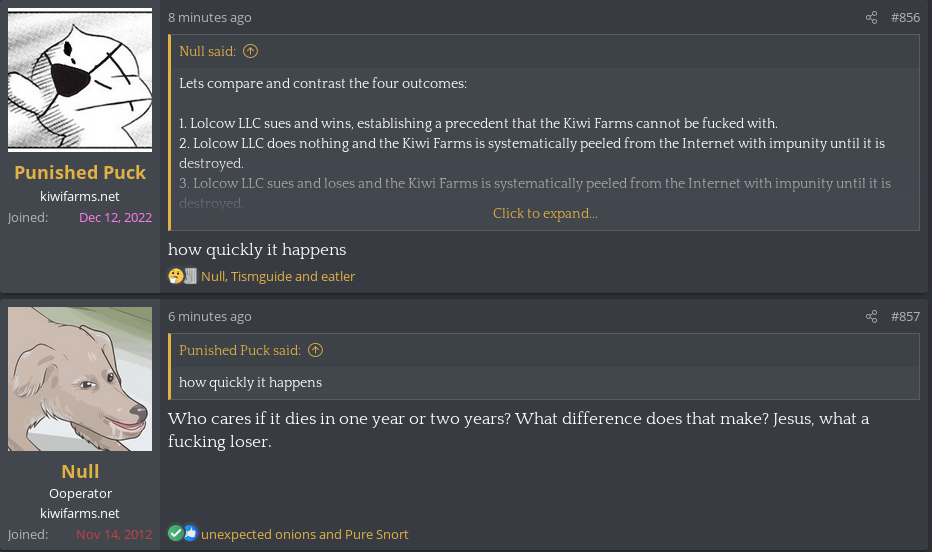
Task: Click the grey reaction icon beside the thinking emoji
Action: click(190, 276)
